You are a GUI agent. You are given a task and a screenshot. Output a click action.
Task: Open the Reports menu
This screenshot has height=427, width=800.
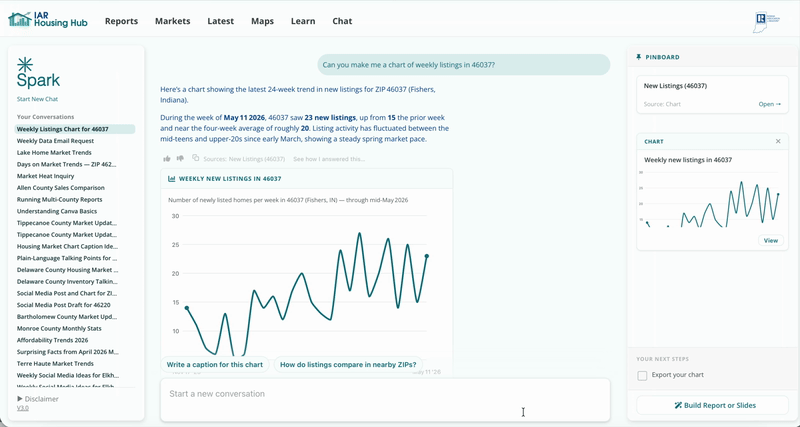[x=121, y=21]
